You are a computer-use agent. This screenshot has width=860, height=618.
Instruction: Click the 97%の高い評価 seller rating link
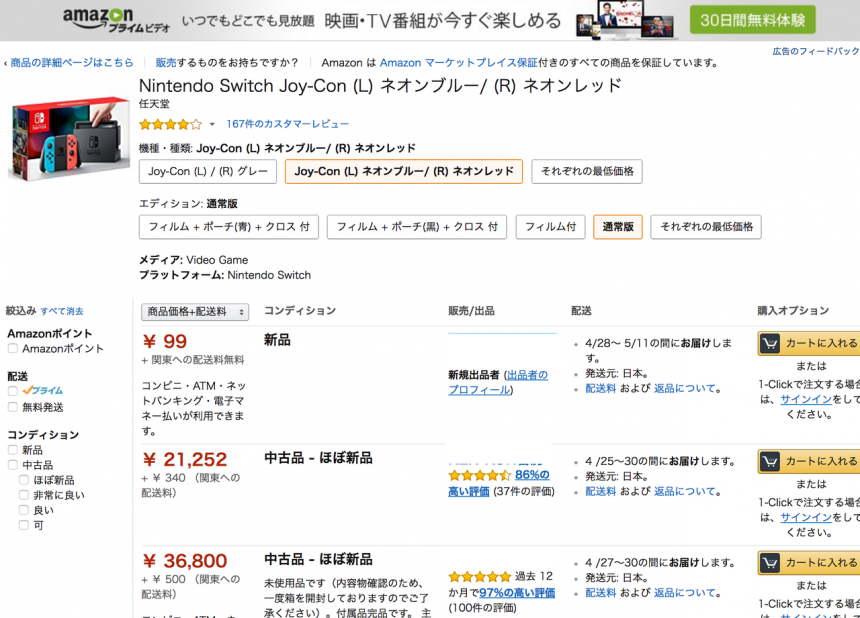(x=517, y=593)
